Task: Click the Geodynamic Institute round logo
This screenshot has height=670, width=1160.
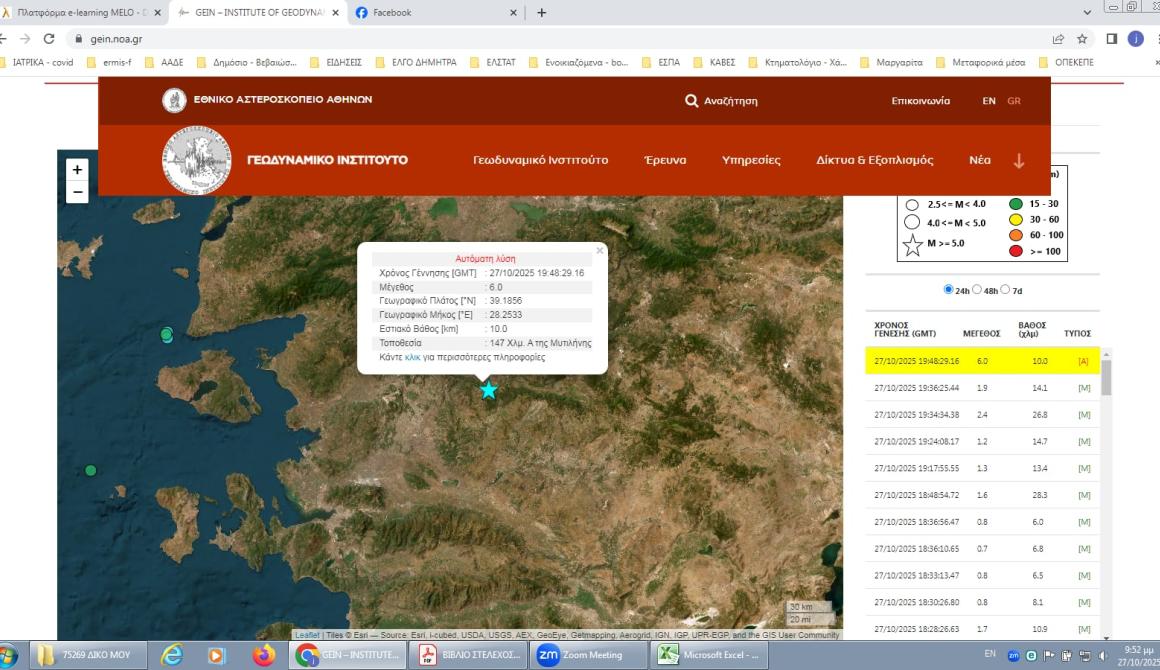Action: pyautogui.click(x=196, y=160)
